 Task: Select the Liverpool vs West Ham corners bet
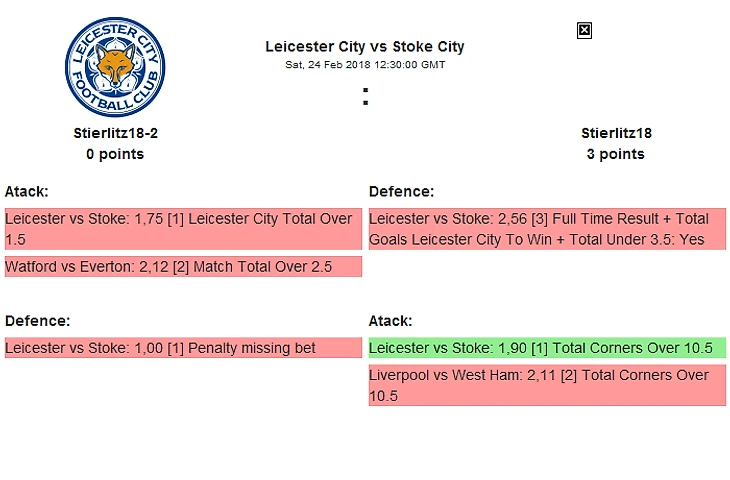coord(546,385)
